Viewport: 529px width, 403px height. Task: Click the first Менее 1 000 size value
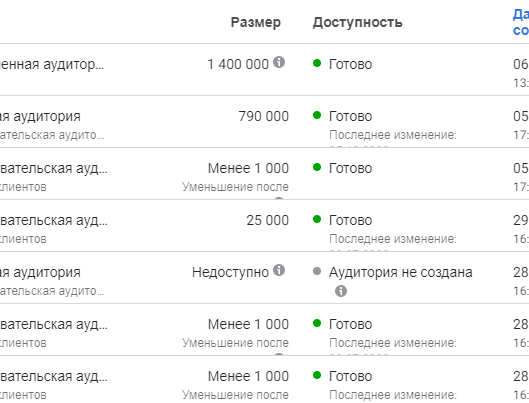pos(248,168)
